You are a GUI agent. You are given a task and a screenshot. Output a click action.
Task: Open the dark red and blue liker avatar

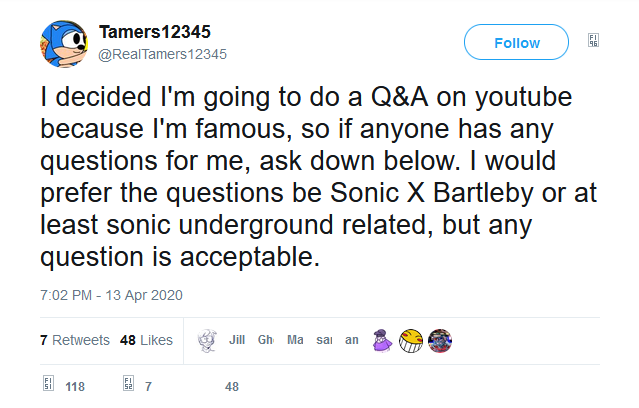click(439, 340)
